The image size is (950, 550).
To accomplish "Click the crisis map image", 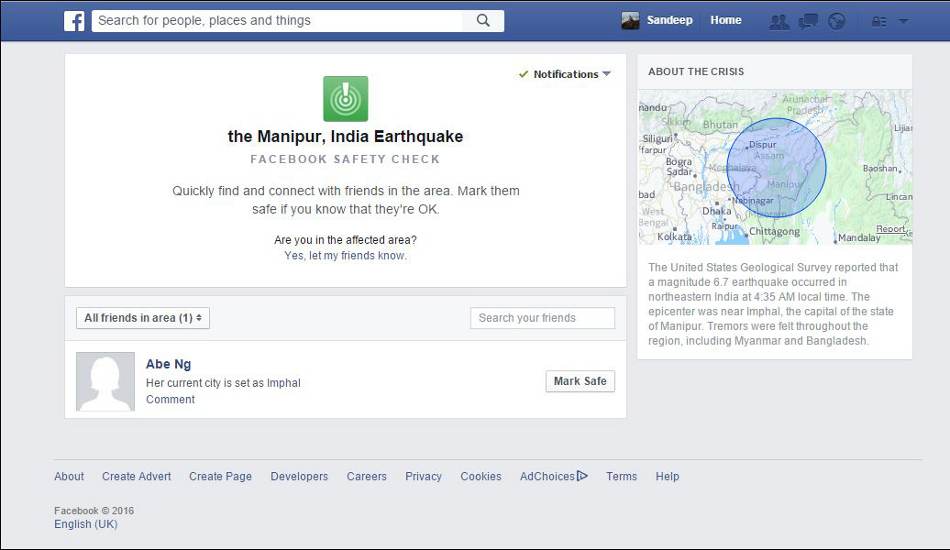I will (775, 167).
